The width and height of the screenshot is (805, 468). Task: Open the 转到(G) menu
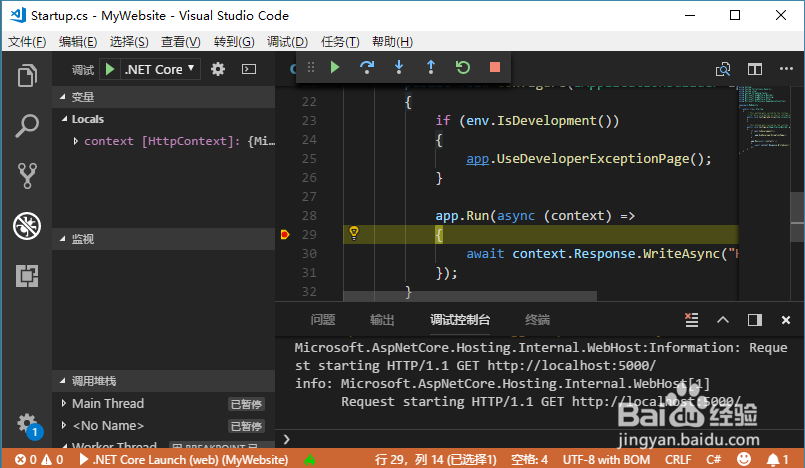pos(234,42)
